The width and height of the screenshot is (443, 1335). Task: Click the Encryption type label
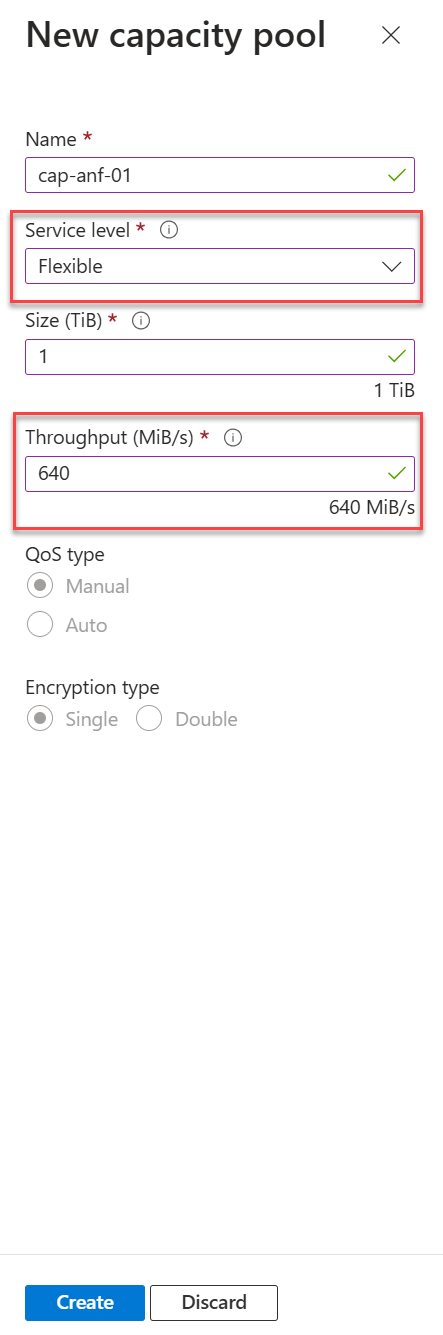[92, 687]
